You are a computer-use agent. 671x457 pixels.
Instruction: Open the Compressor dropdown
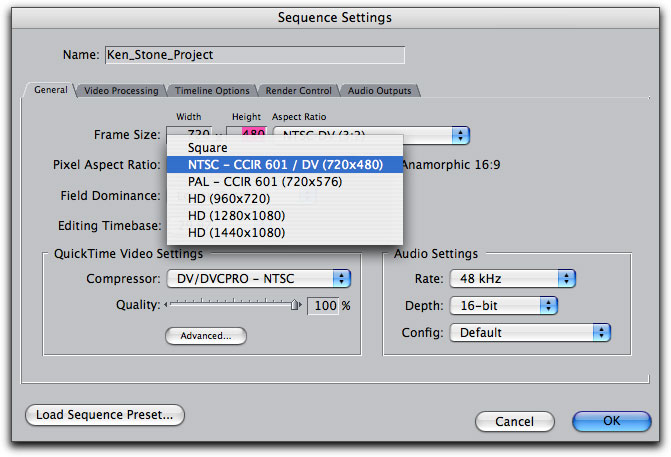tap(258, 278)
